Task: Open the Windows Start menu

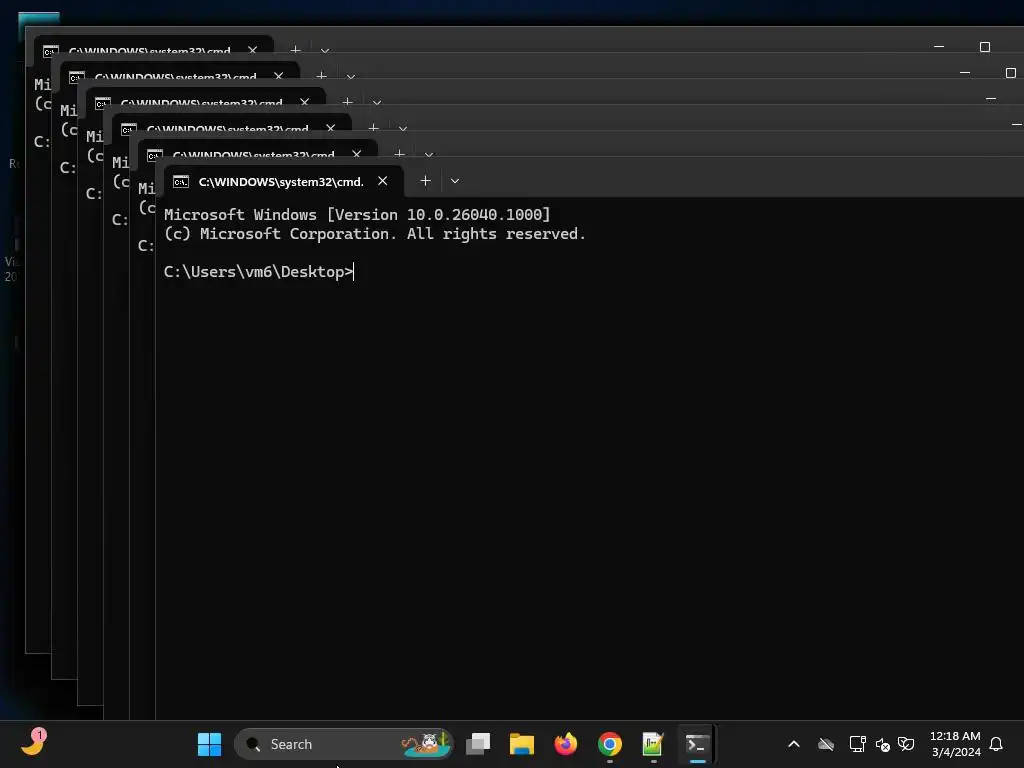Action: coord(210,744)
